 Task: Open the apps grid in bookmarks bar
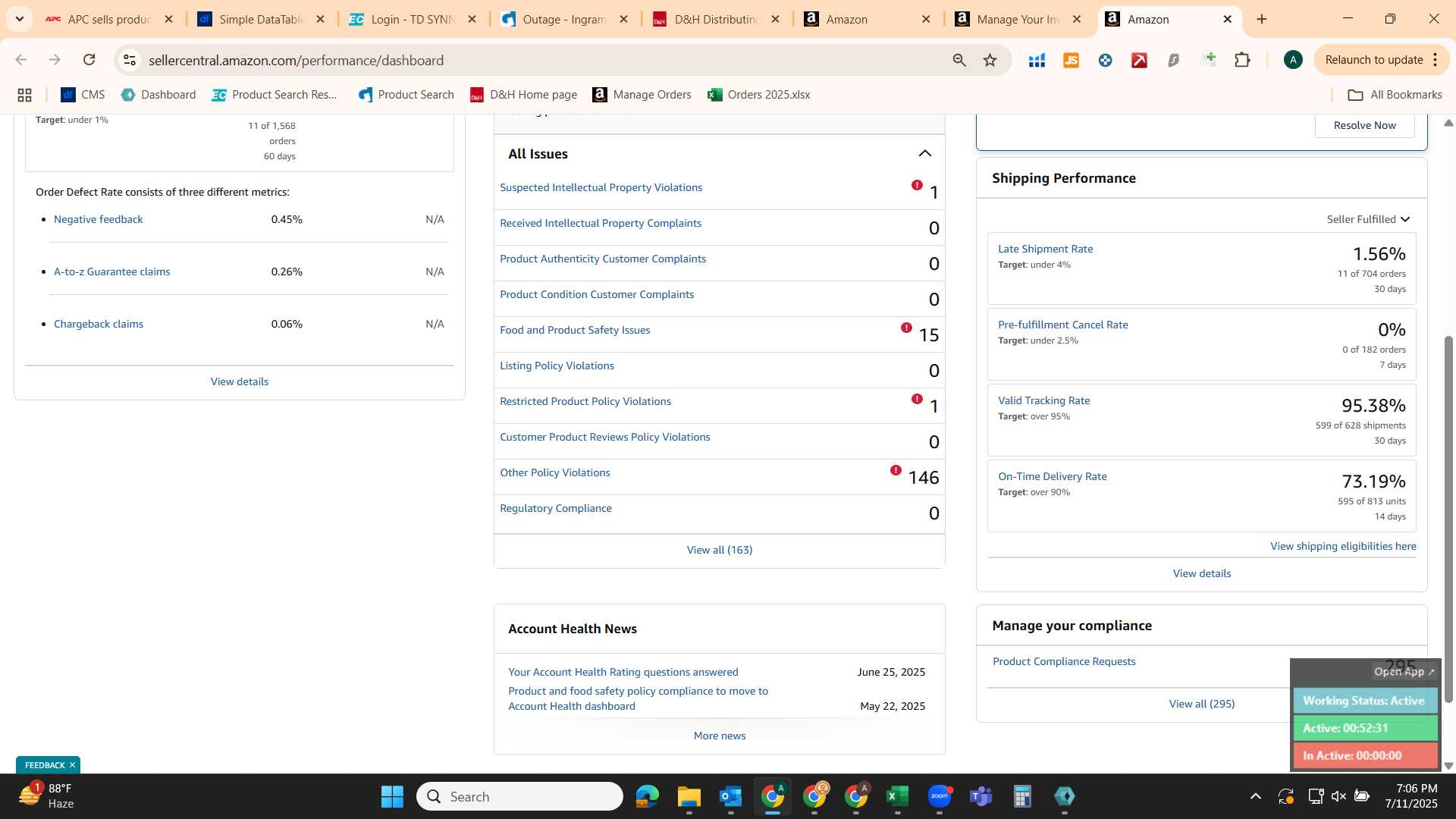[24, 95]
